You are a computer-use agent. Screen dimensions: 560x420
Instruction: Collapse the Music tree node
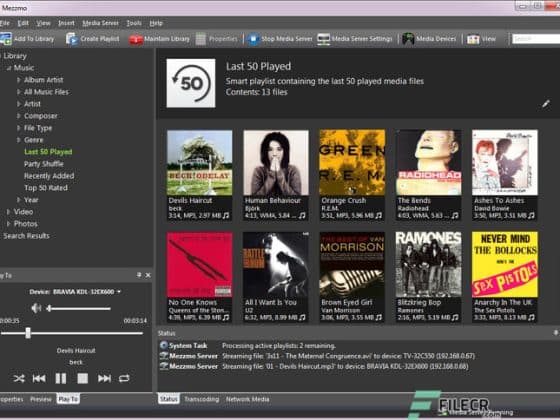pos(9,68)
